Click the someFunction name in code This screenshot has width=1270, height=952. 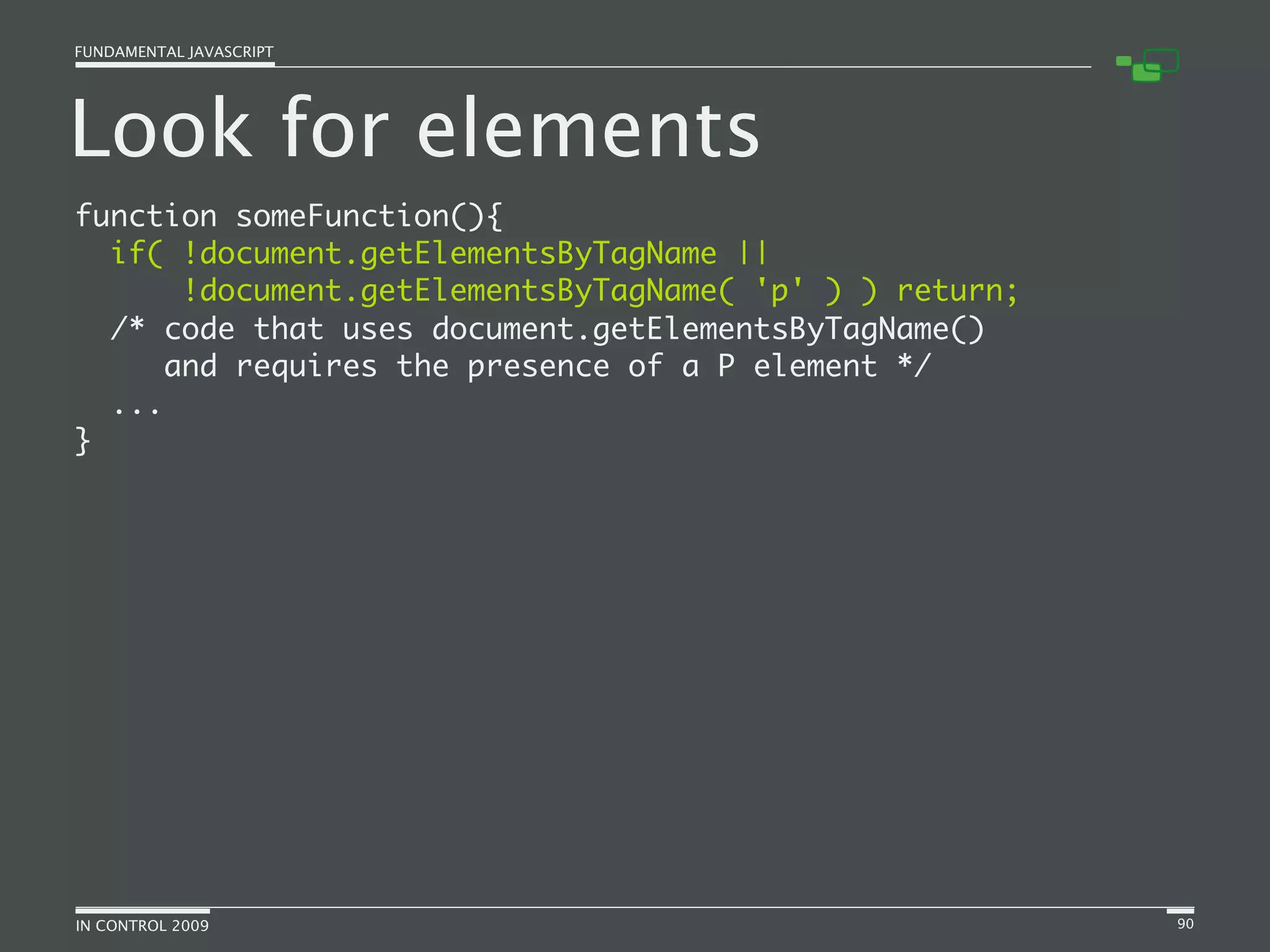coord(342,216)
